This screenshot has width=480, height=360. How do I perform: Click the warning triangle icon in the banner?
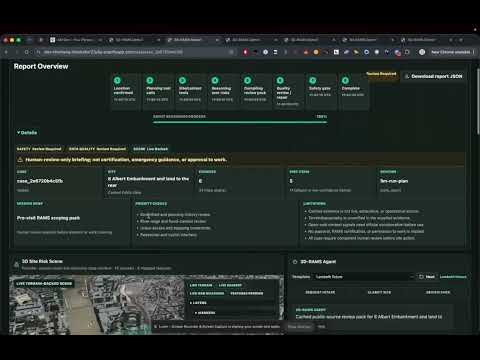click(20, 160)
